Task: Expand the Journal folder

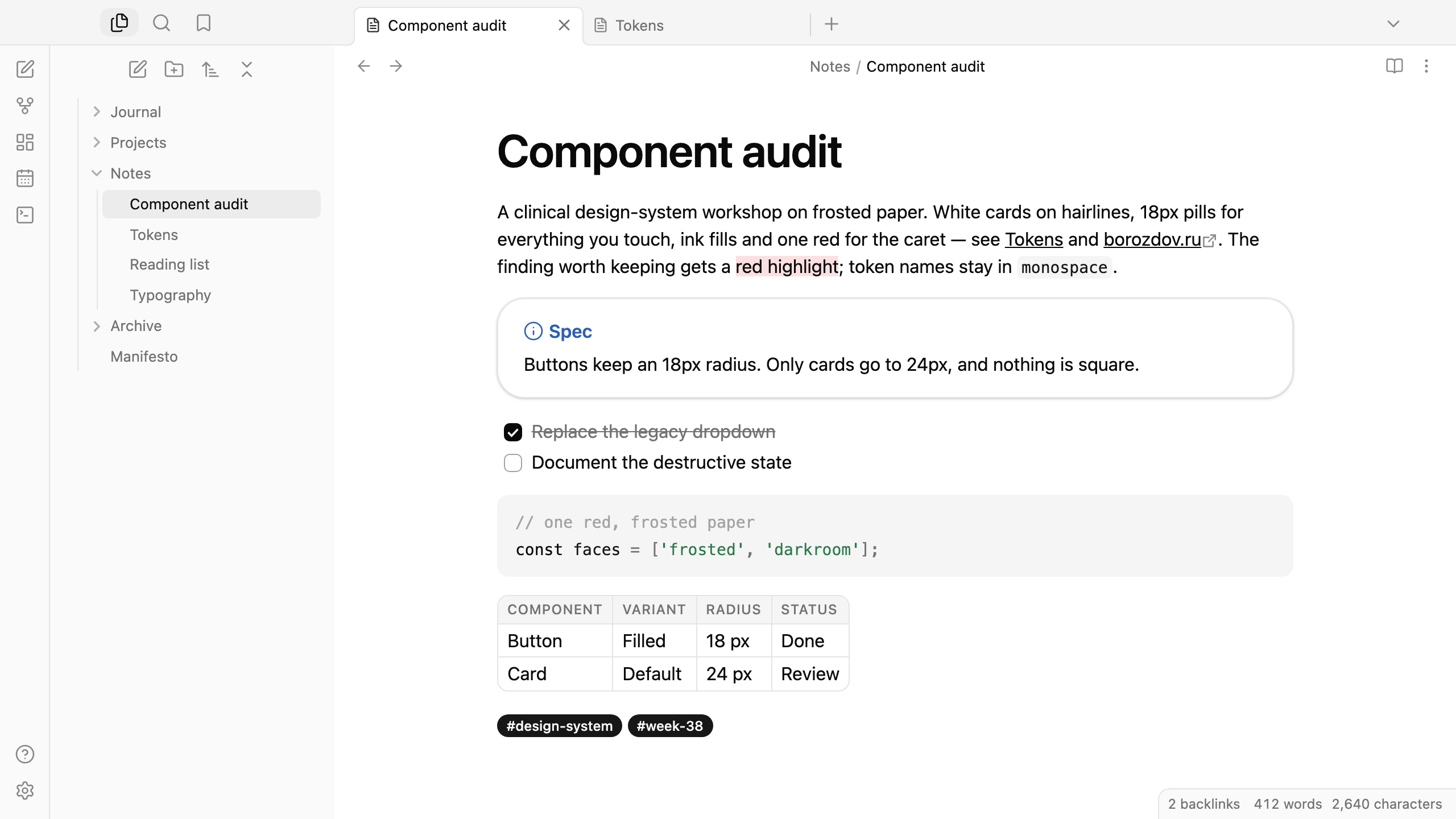Action: pyautogui.click(x=97, y=112)
